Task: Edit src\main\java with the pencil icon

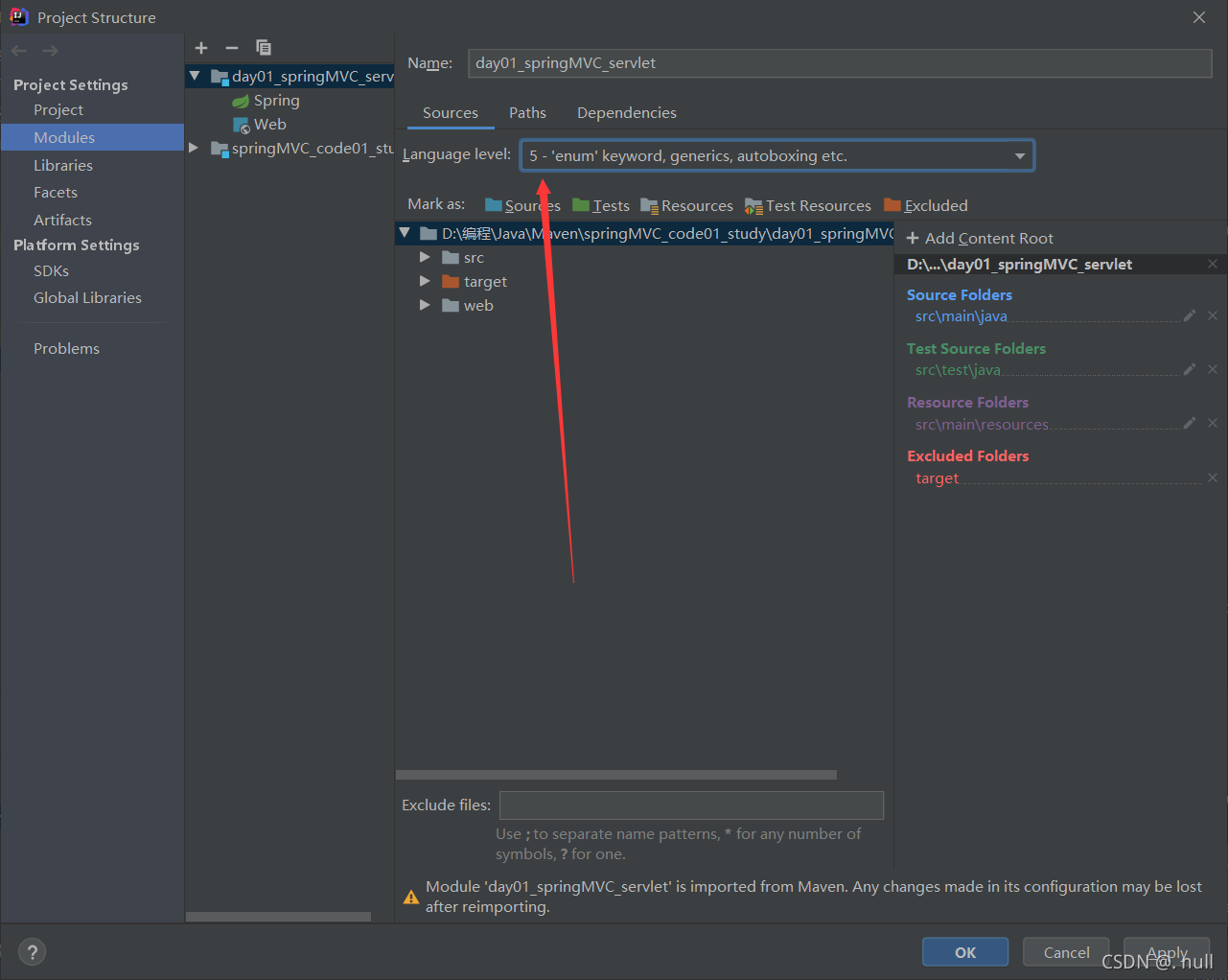Action: (1189, 315)
